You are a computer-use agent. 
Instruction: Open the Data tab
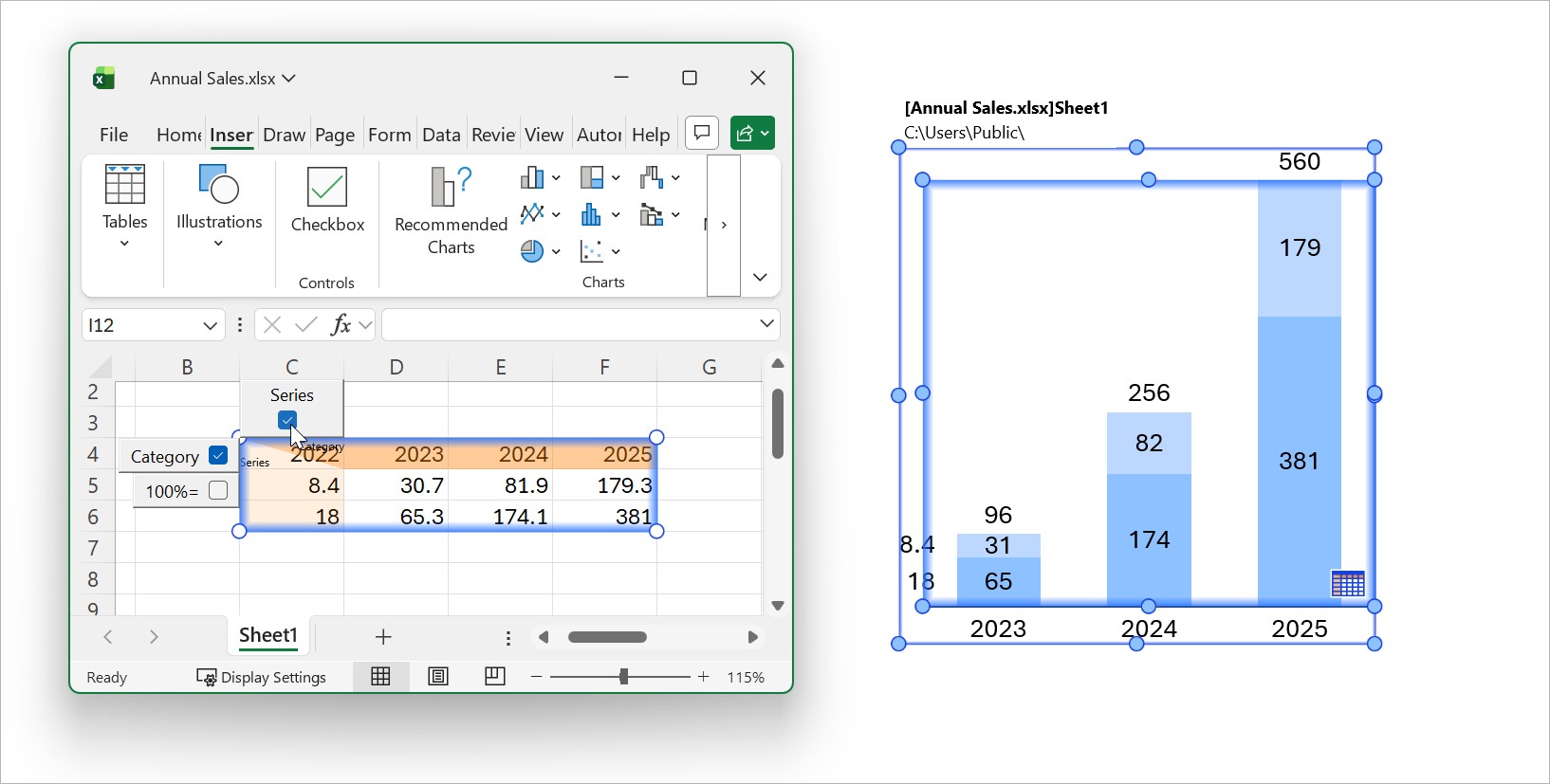tap(441, 135)
